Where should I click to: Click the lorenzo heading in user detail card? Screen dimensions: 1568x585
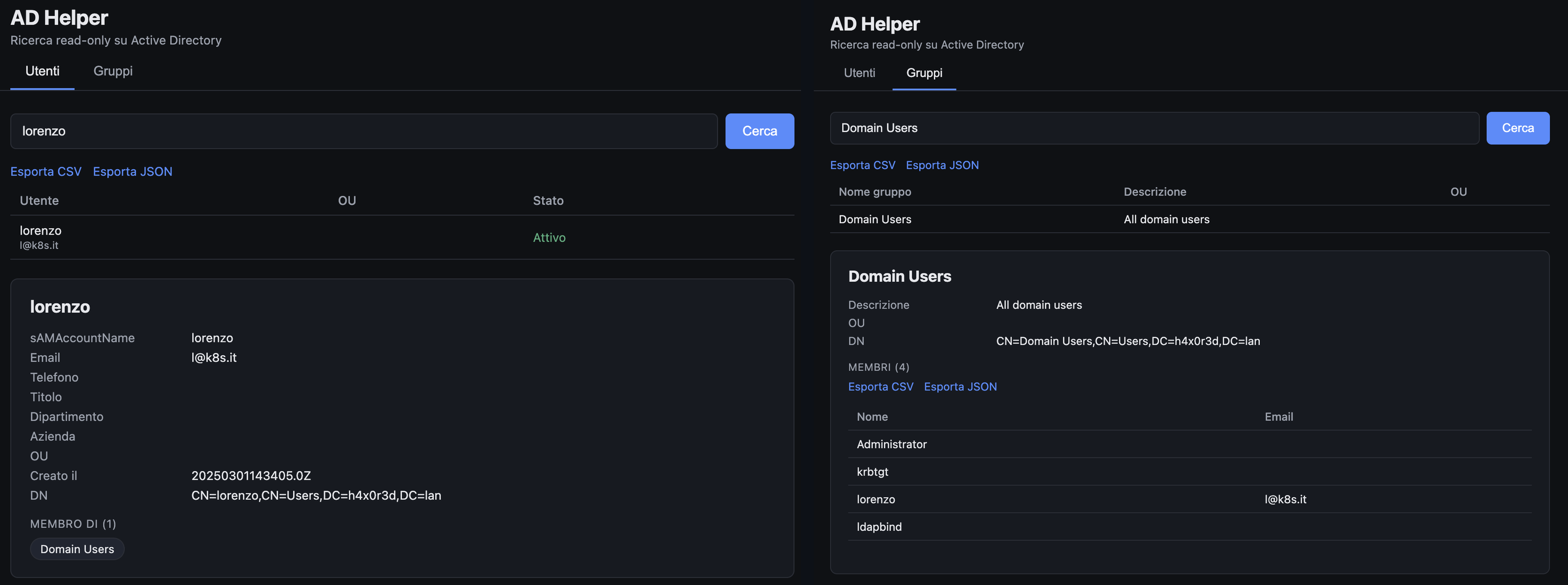(x=60, y=307)
